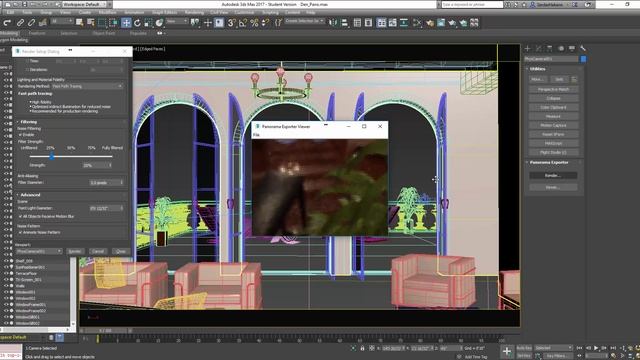The height and width of the screenshot is (360, 640).
Task: Toggle the Angle Snap icon
Action: (x=243, y=23)
